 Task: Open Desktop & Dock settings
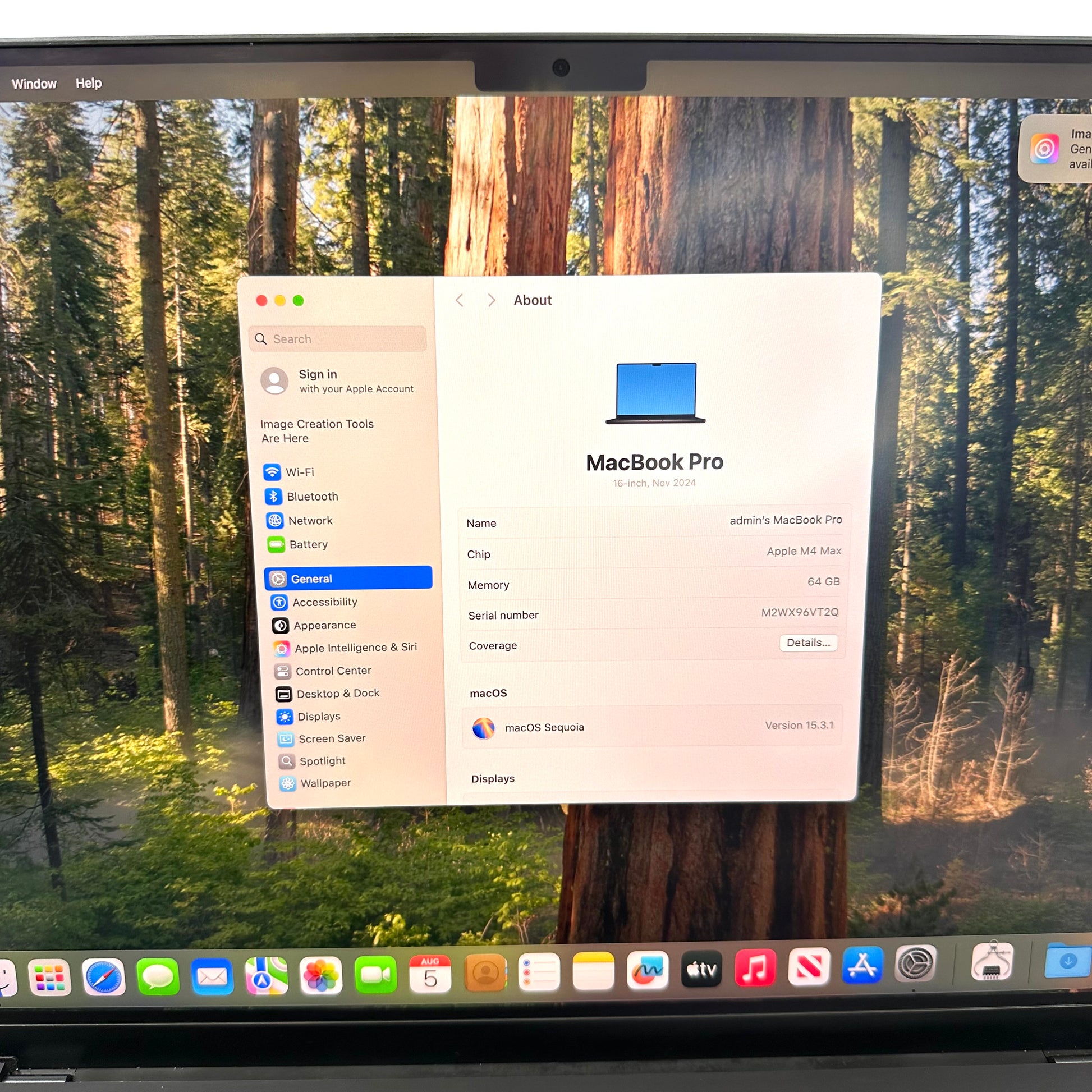click(327, 694)
